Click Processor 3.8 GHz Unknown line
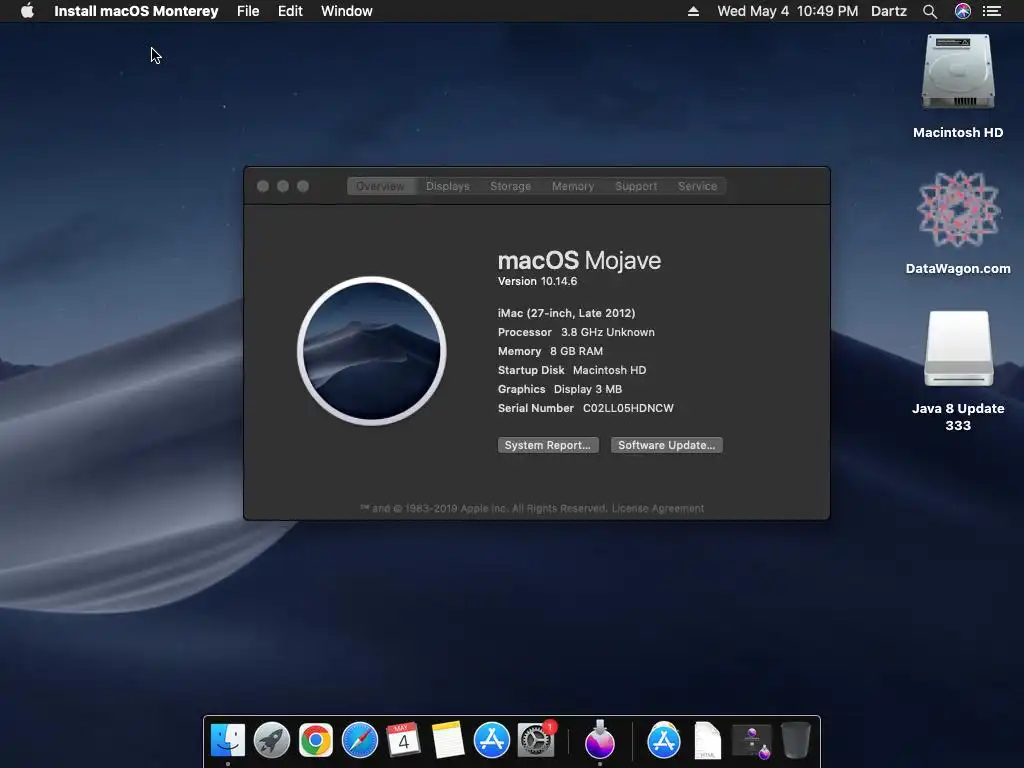1024x768 pixels. pyautogui.click(x=576, y=332)
